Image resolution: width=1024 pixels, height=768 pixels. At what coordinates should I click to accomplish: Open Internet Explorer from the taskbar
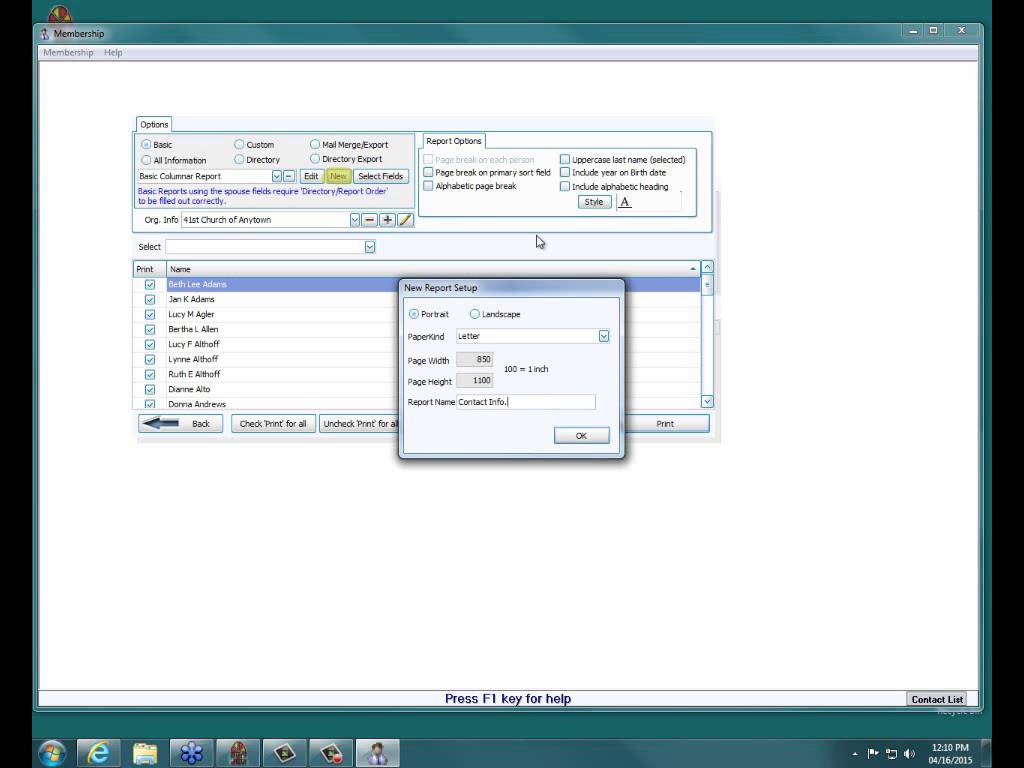[x=98, y=753]
